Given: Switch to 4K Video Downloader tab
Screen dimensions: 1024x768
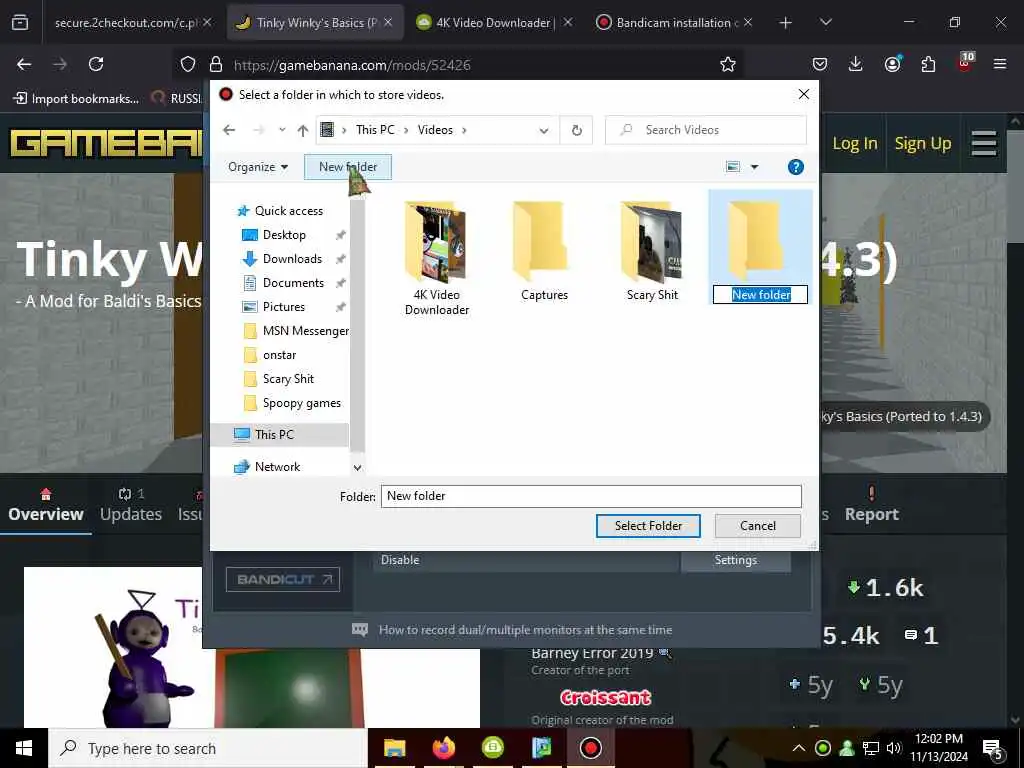Looking at the screenshot, I should (495, 23).
